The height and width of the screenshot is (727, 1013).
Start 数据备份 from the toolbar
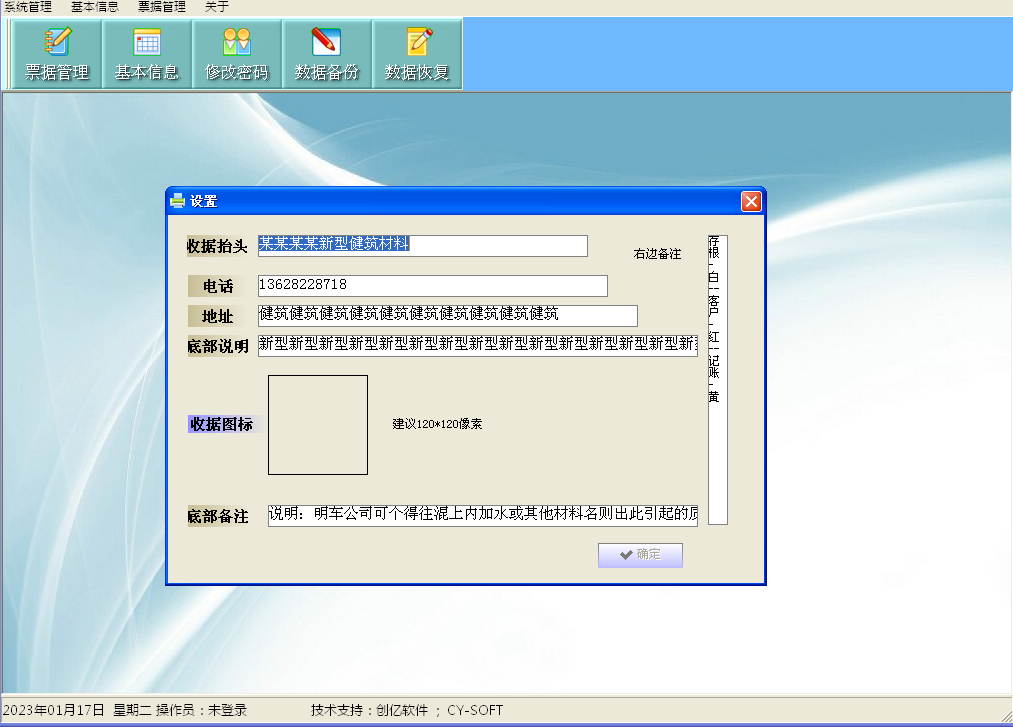pyautogui.click(x=326, y=54)
